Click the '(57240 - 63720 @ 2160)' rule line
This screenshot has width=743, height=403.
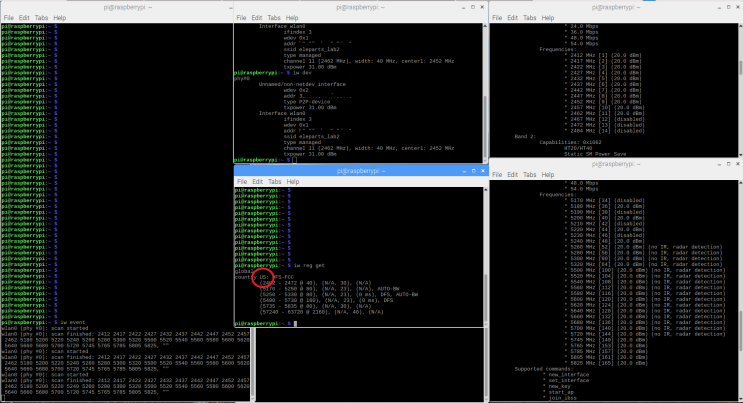click(322, 312)
